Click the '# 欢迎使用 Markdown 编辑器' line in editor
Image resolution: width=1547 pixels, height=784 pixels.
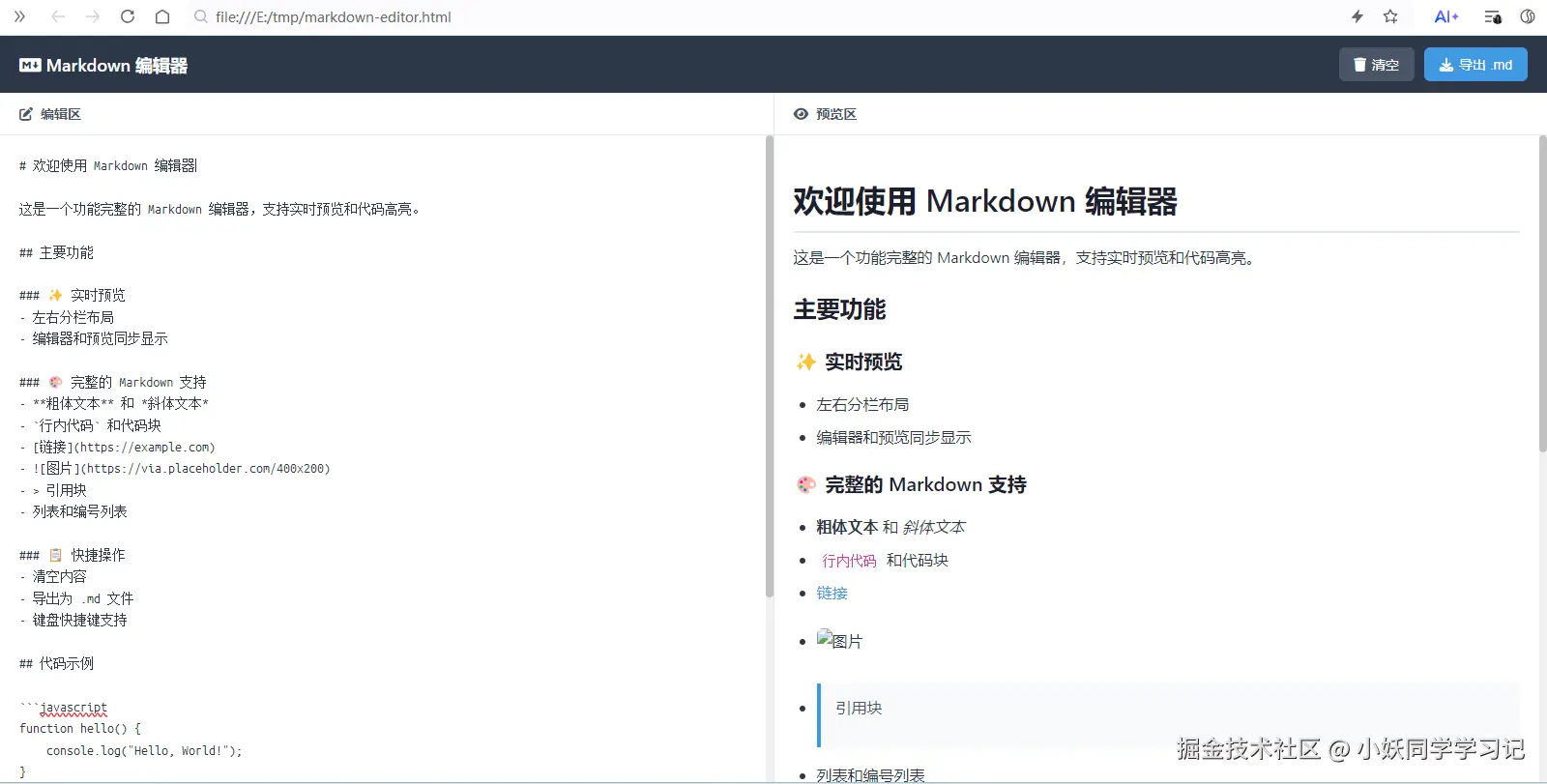(x=108, y=165)
